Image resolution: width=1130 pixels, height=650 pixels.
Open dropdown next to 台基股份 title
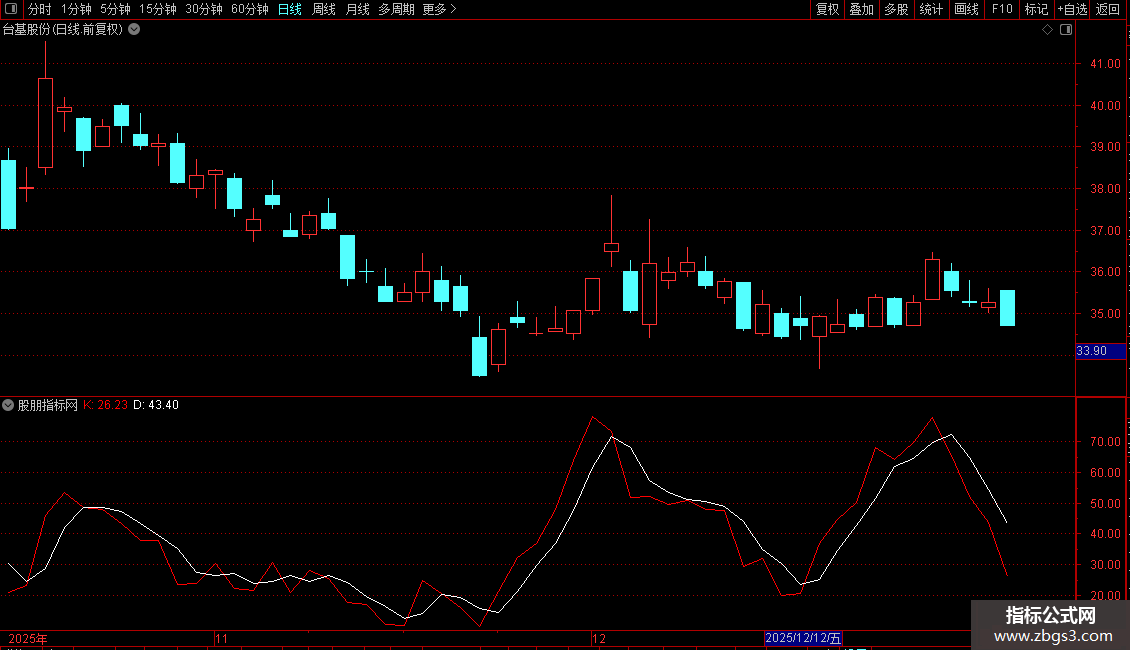pyautogui.click(x=134, y=30)
